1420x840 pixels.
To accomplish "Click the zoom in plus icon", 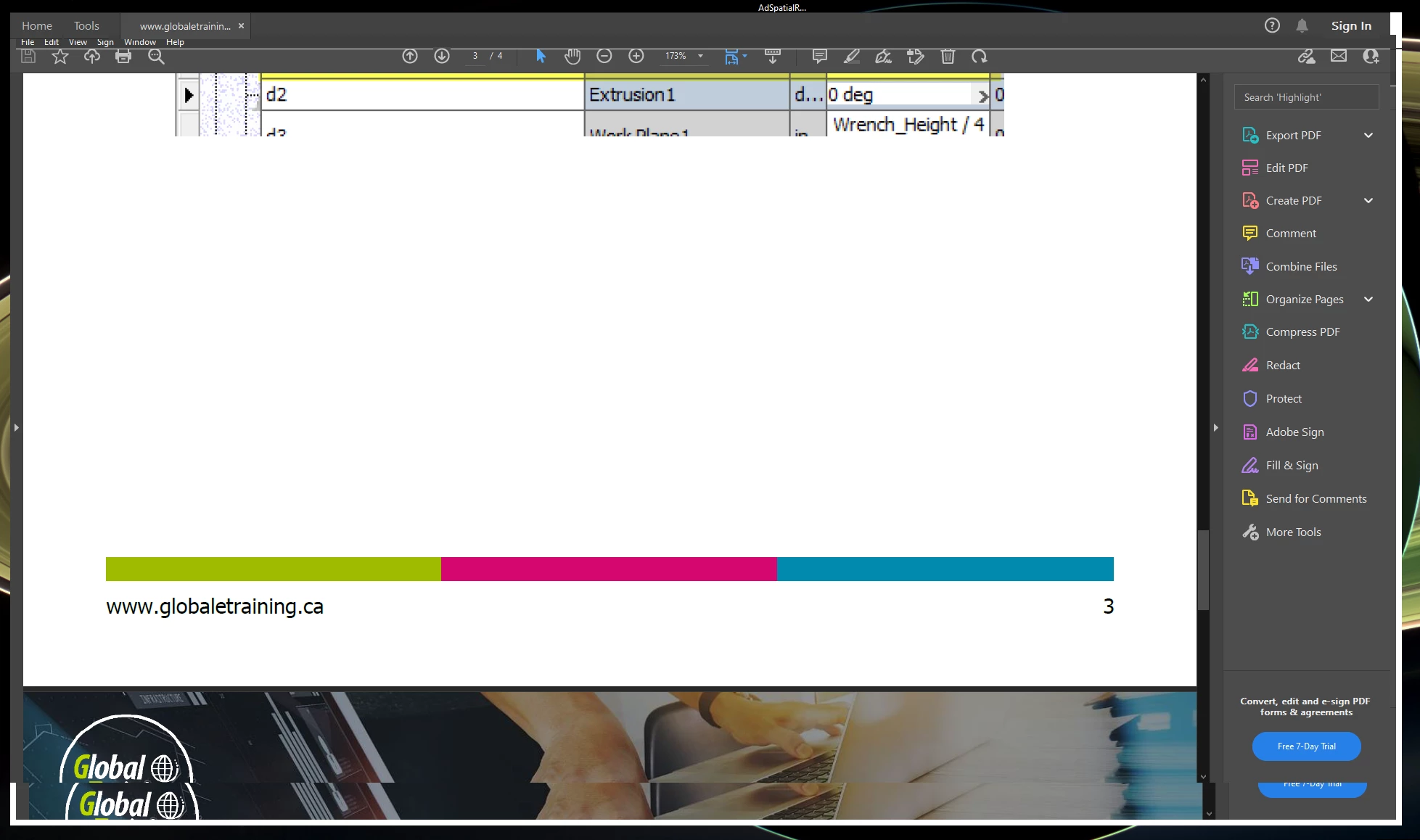I will 636,57.
